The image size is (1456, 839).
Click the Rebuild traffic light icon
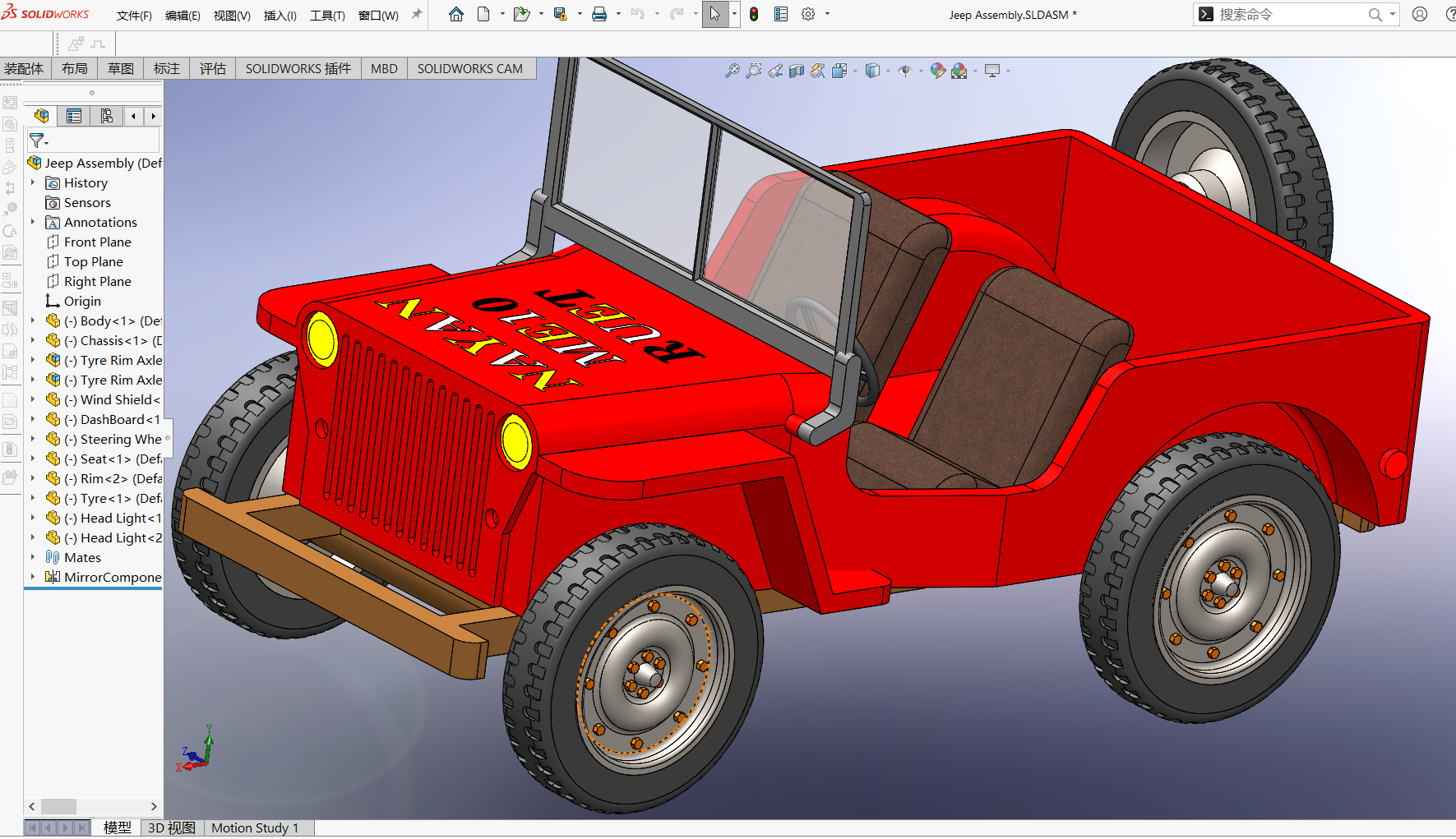pos(754,14)
